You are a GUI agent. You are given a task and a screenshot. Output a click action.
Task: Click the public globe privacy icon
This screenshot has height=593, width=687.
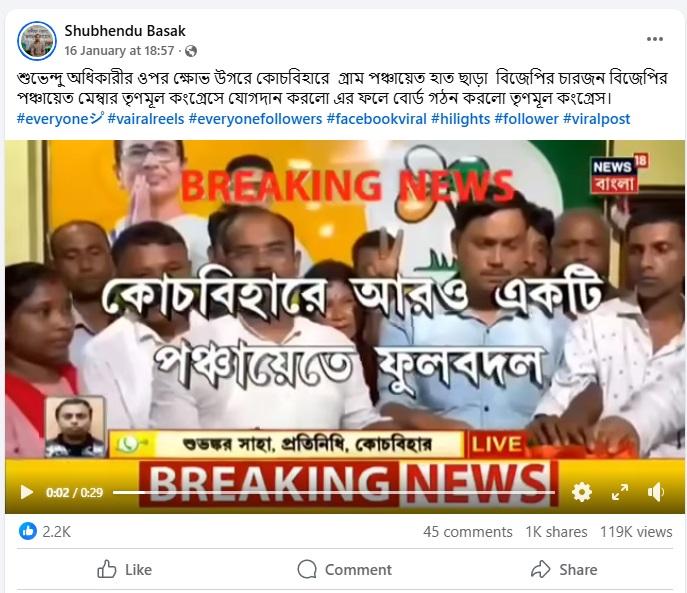pyautogui.click(x=191, y=51)
